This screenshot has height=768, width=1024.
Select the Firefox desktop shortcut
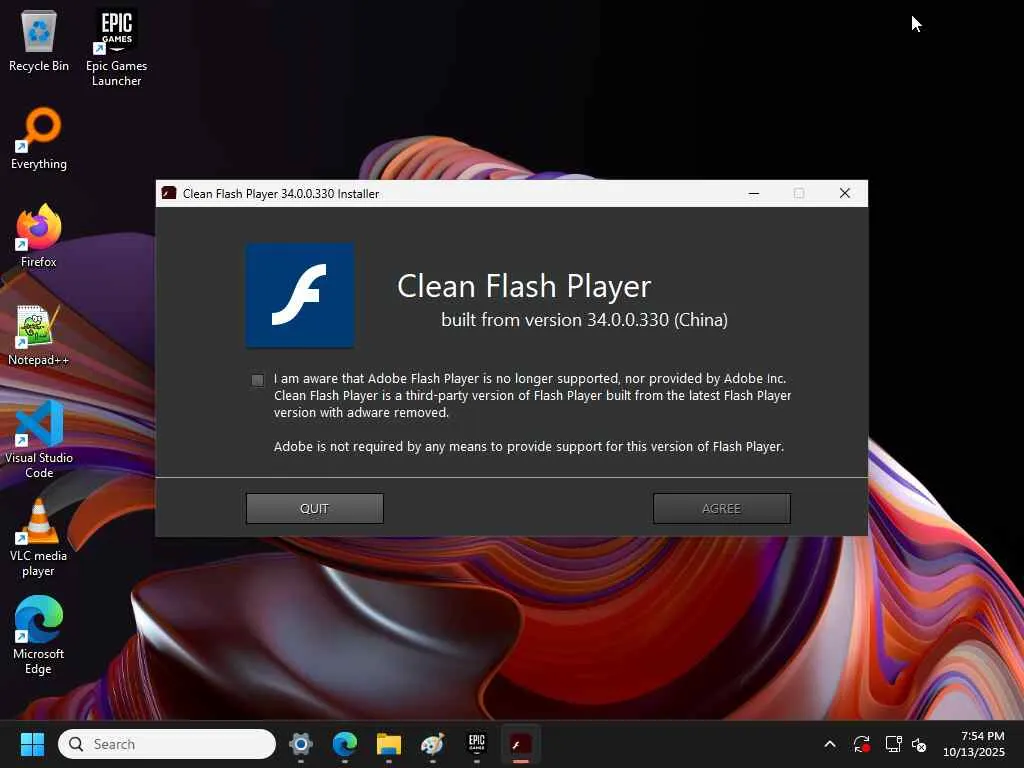[39, 236]
